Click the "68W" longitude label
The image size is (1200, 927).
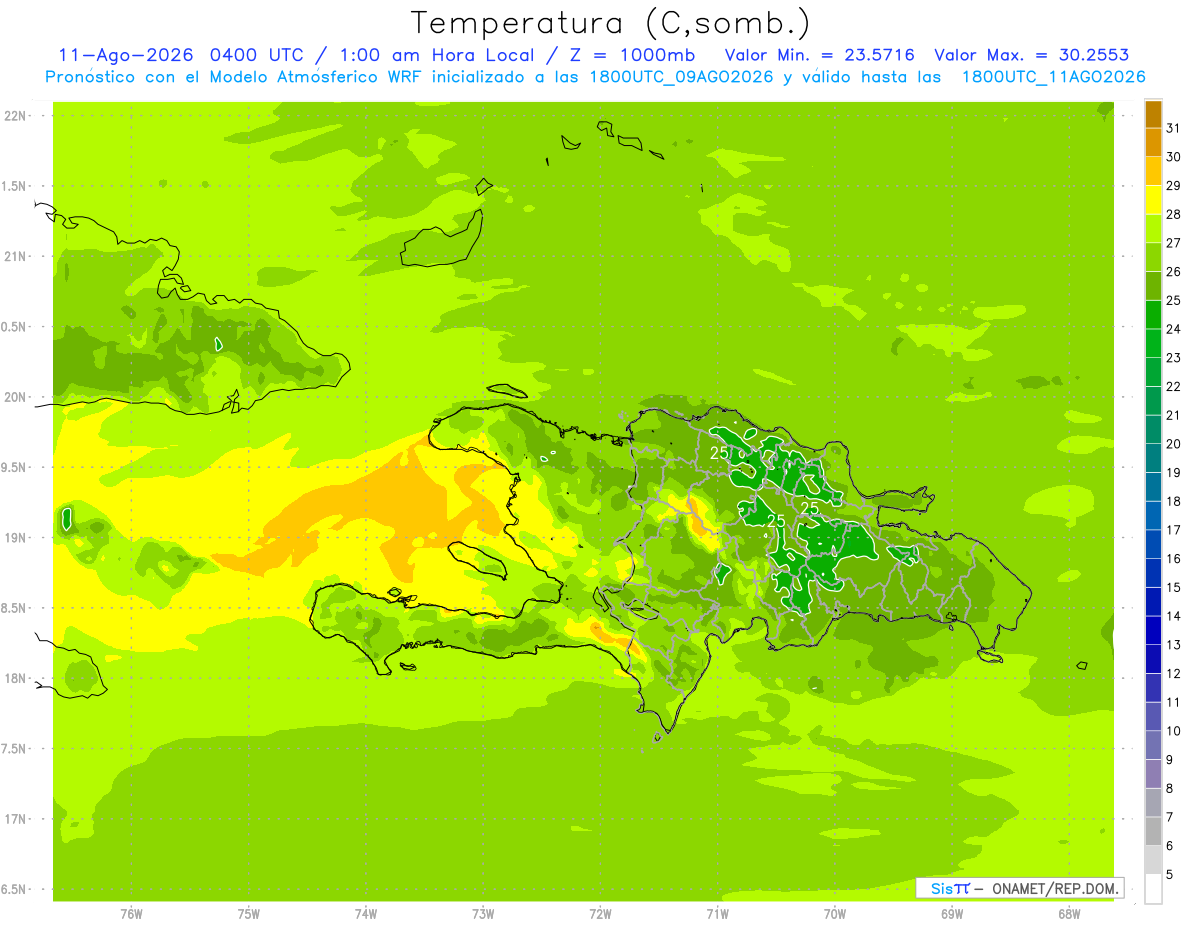tap(1069, 914)
